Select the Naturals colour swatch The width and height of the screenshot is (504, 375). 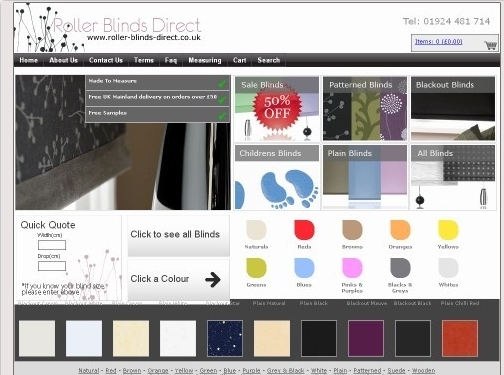click(x=256, y=230)
